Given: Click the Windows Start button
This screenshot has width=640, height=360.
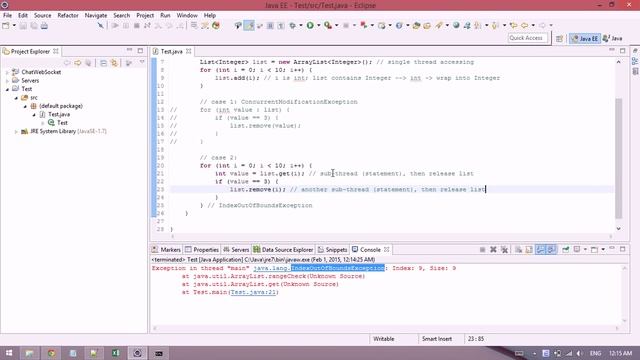Looking at the screenshot, I should [9, 353].
